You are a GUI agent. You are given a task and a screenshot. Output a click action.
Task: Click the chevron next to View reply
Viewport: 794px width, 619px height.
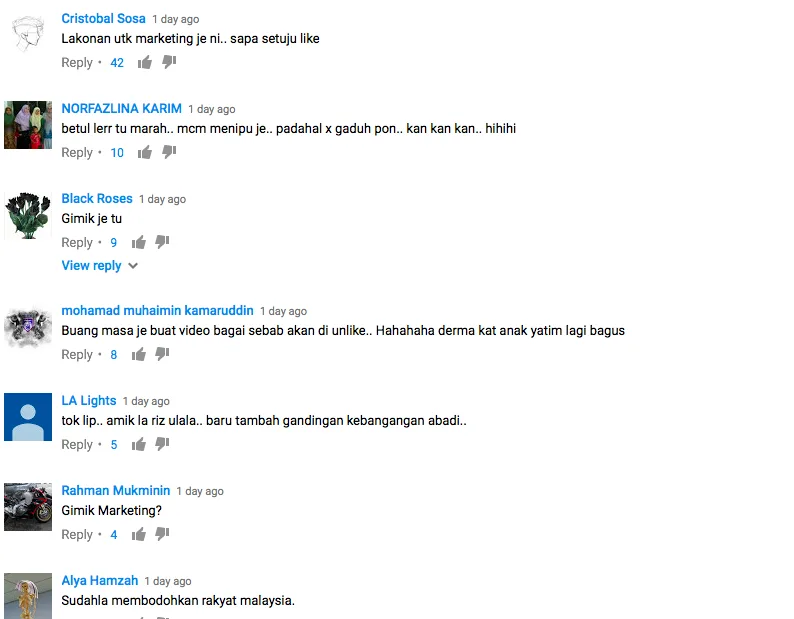[133, 265]
